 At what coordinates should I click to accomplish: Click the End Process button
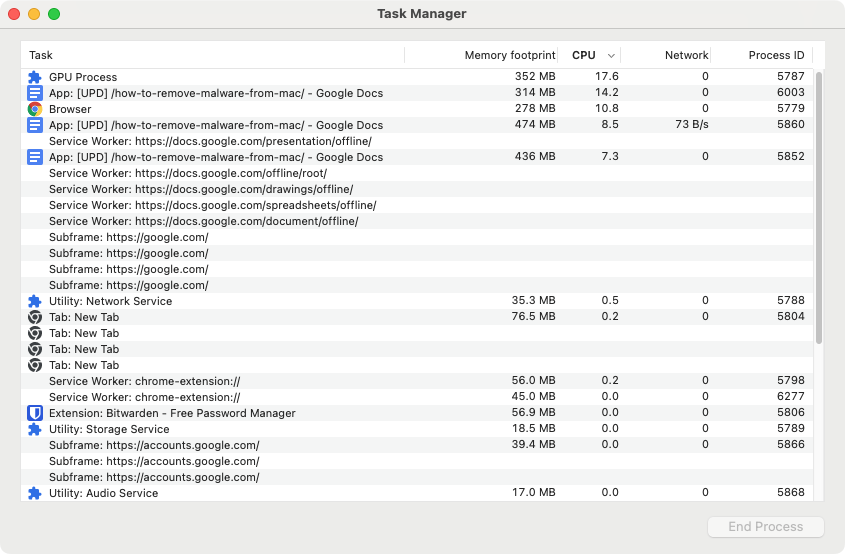point(766,527)
